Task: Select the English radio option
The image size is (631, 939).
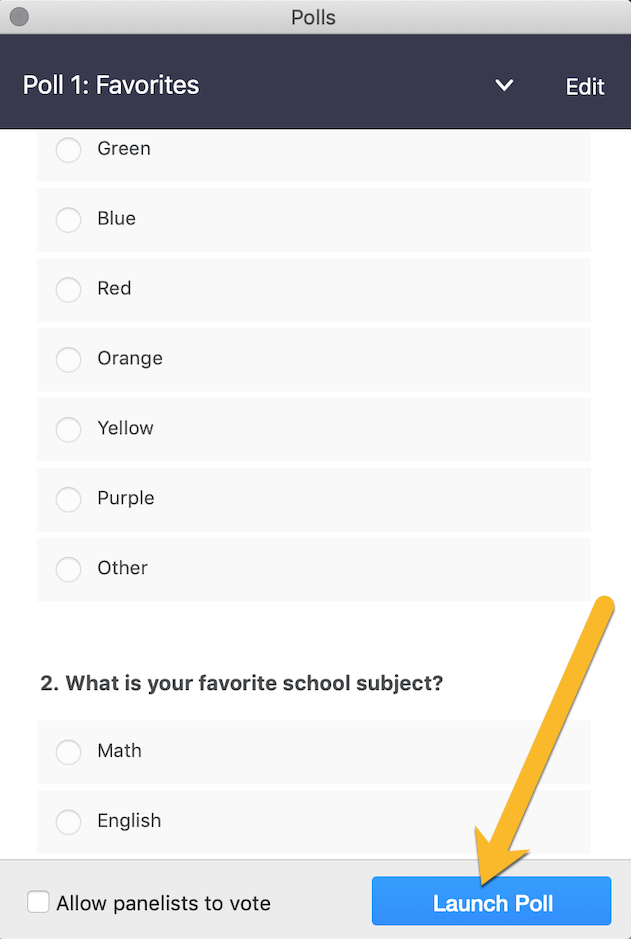Action: 68,821
